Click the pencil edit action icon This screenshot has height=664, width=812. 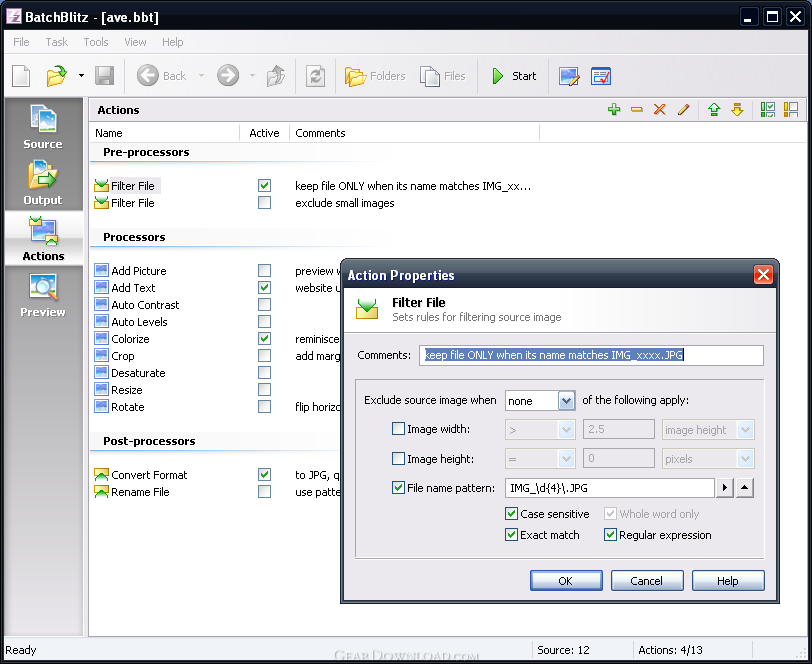684,110
